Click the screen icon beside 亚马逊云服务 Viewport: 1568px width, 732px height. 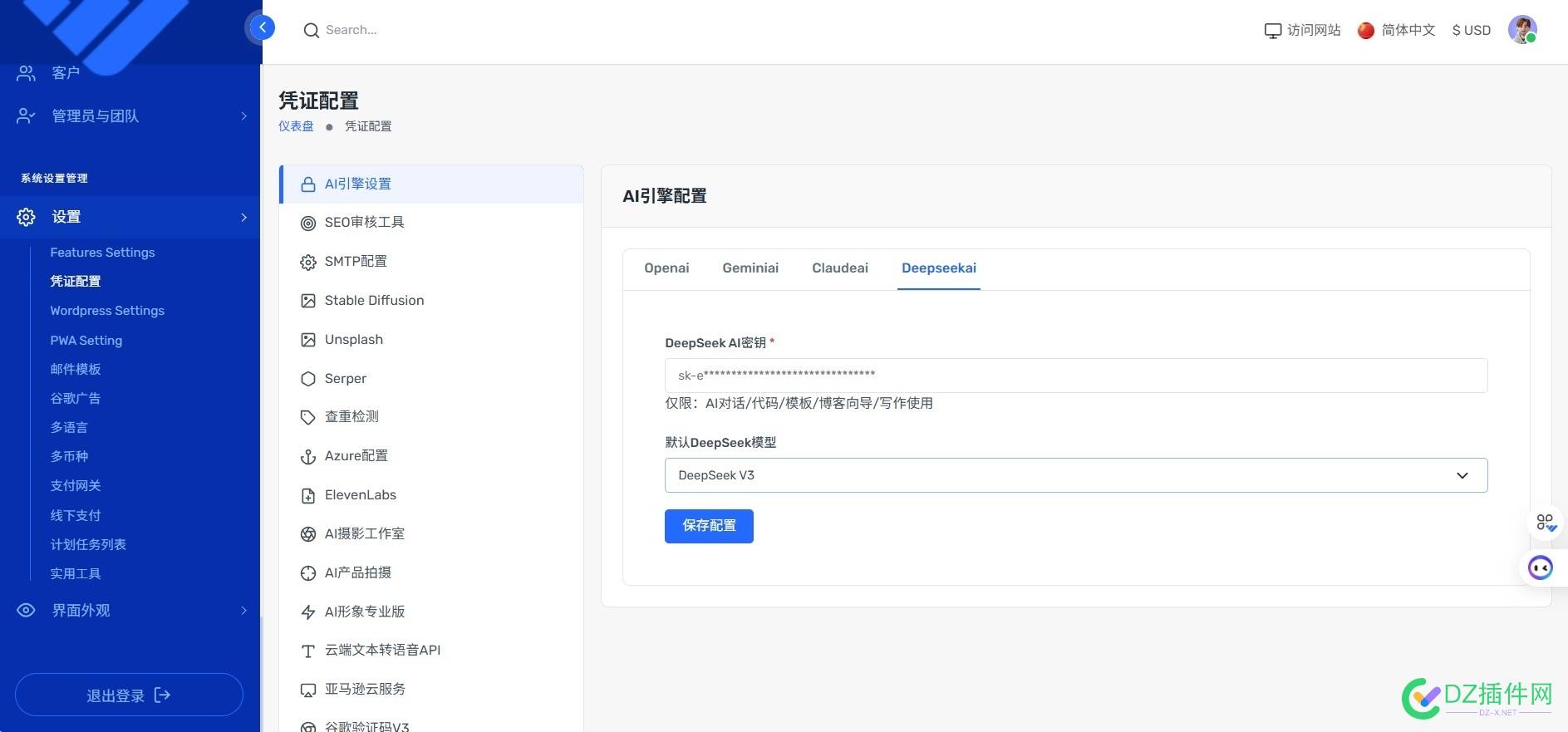[307, 690]
